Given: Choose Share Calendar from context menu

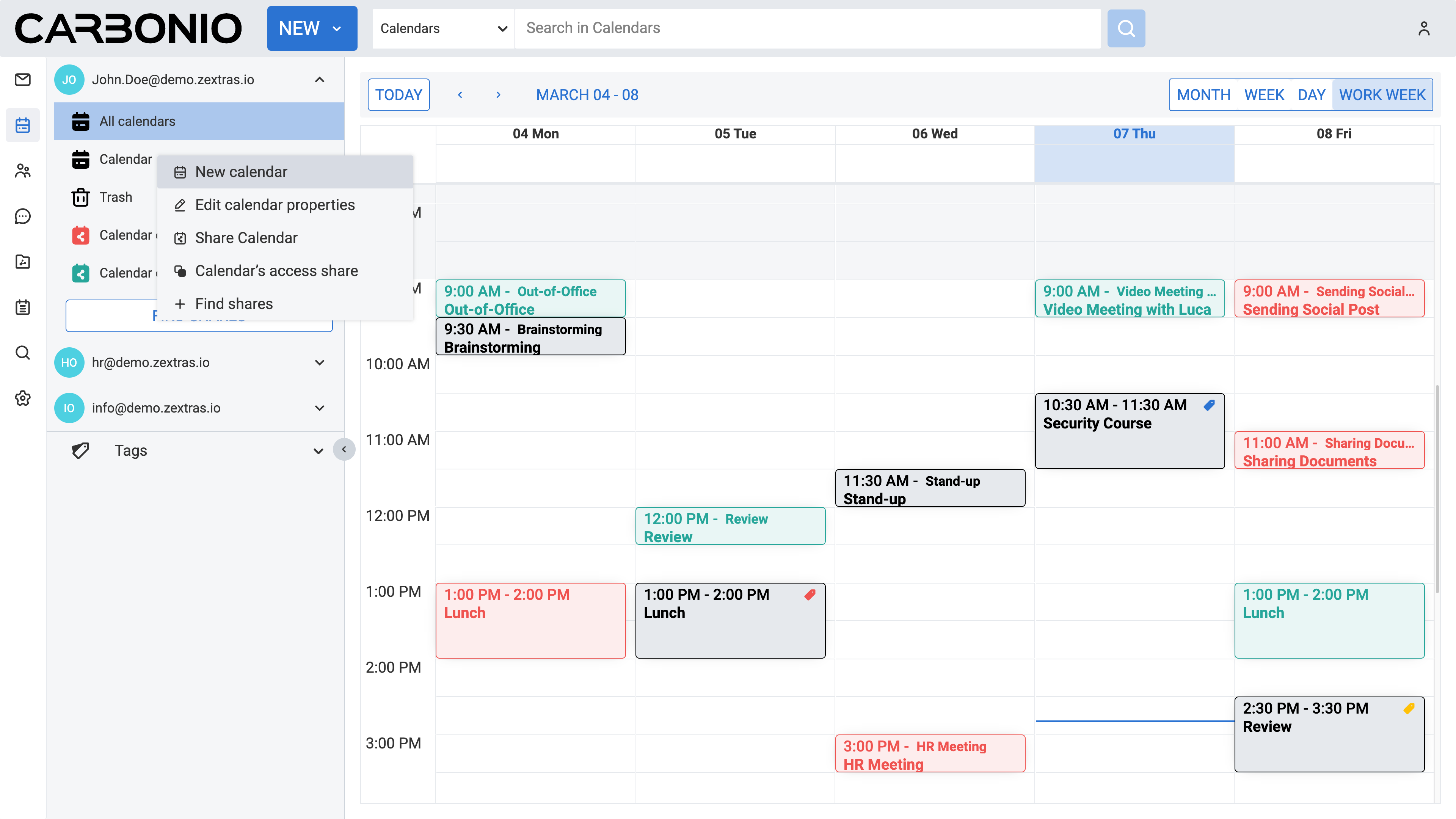Looking at the screenshot, I should click(246, 238).
